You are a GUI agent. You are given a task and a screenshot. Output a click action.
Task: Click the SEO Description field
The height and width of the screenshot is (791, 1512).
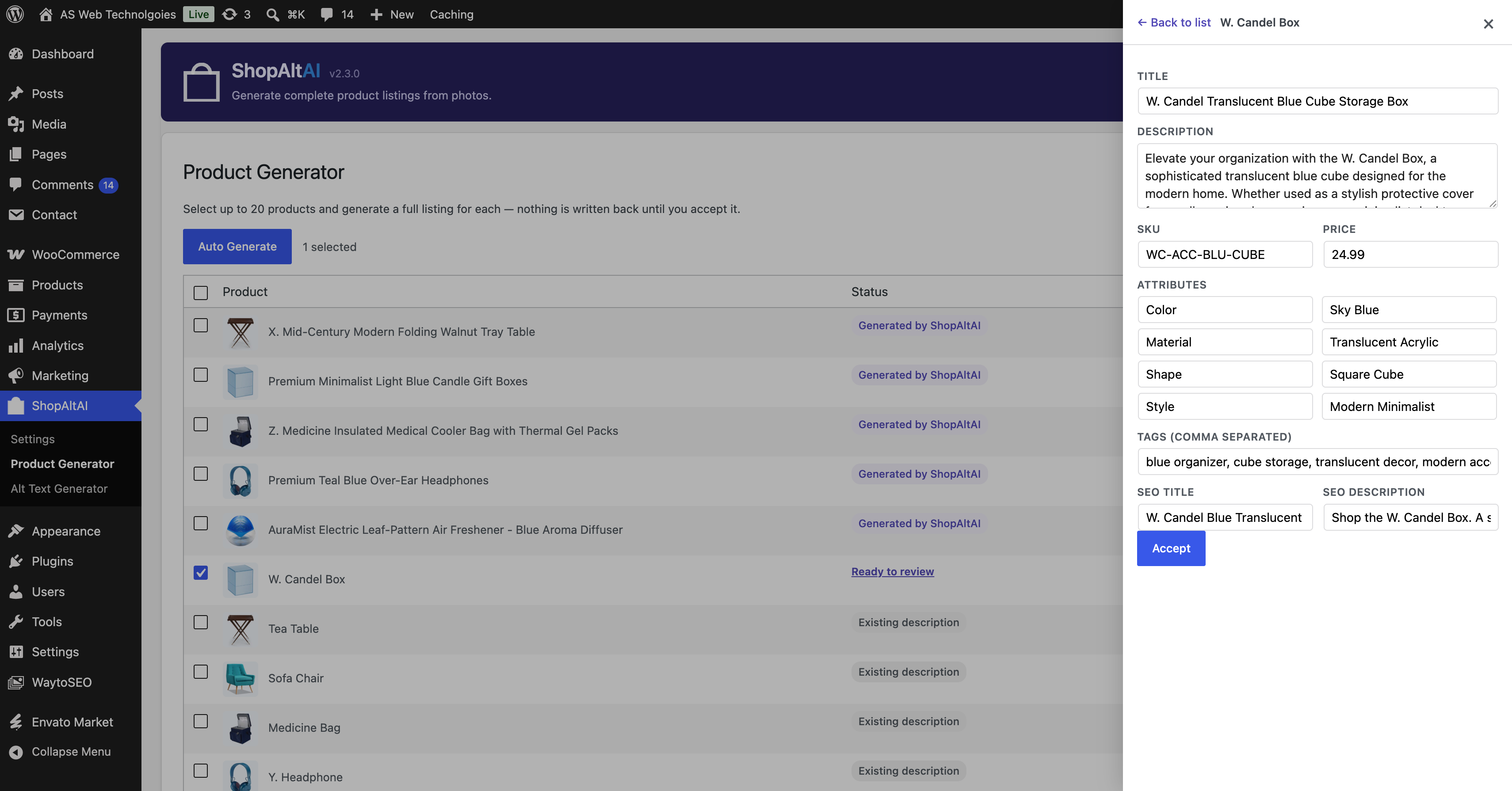point(1410,517)
